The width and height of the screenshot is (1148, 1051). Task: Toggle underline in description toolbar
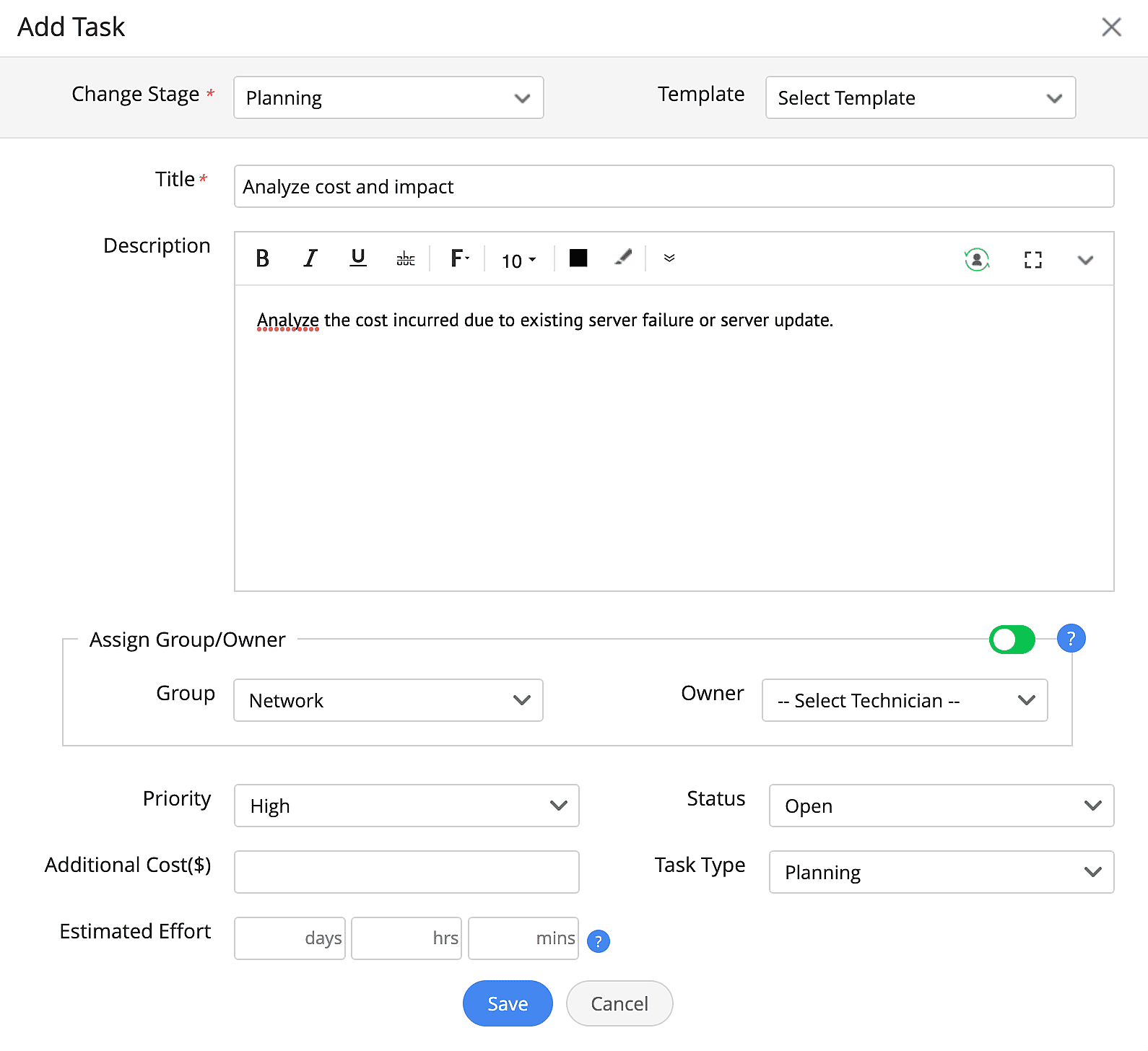(x=358, y=258)
